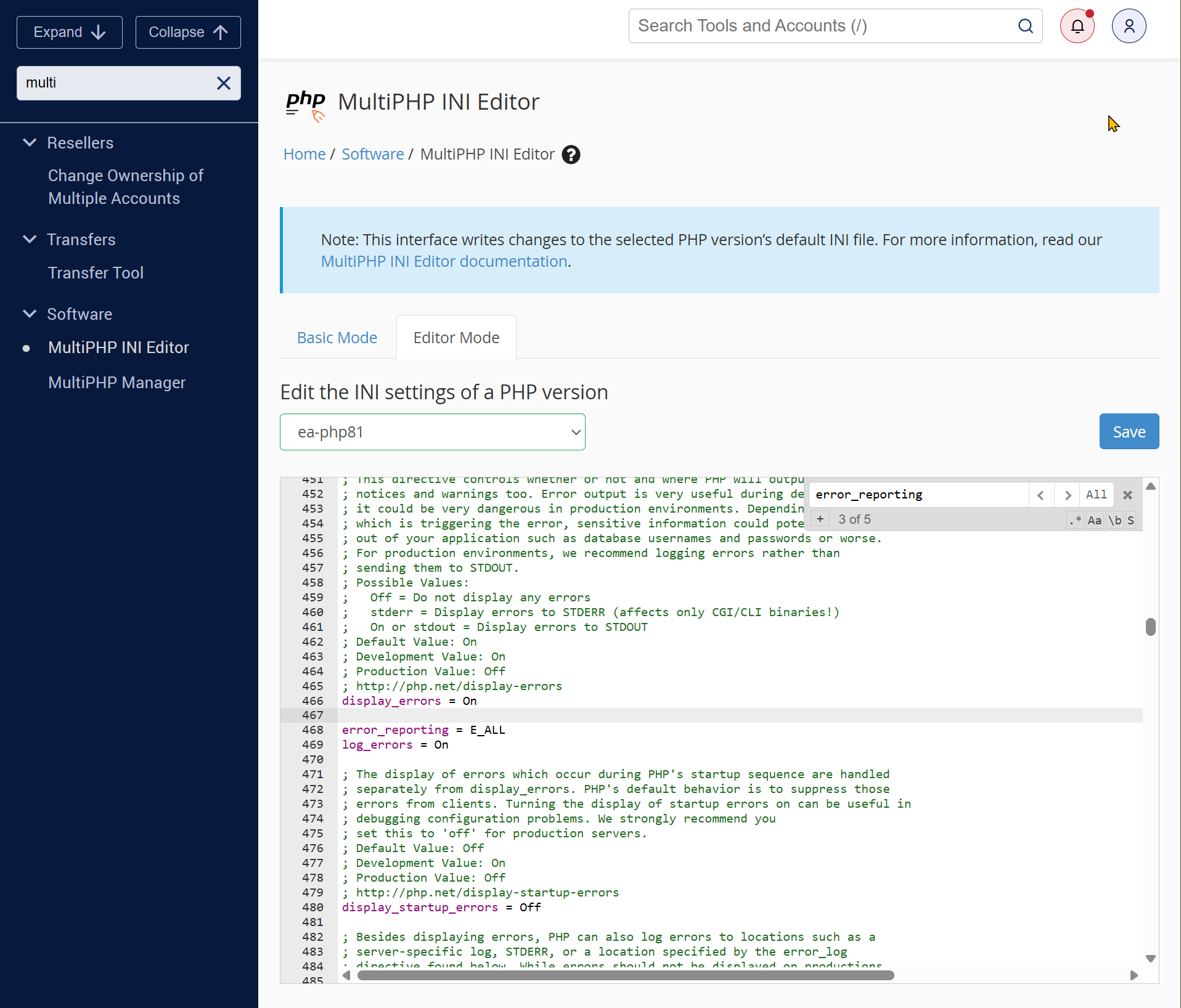Viewport: 1181px width, 1008px height.
Task: Open MultiPHP INI Editor documentation link
Action: tap(444, 261)
